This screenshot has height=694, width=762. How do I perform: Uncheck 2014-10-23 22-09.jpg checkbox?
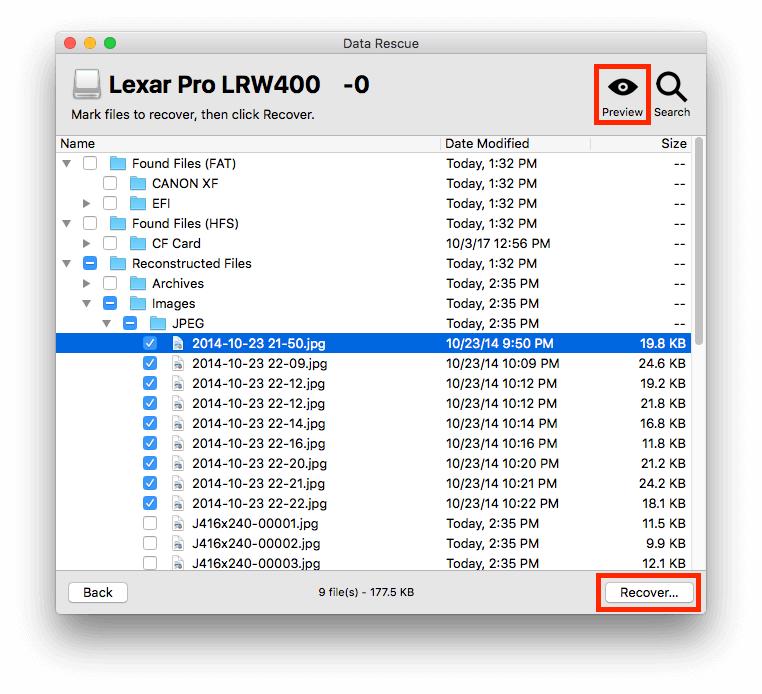[x=150, y=364]
